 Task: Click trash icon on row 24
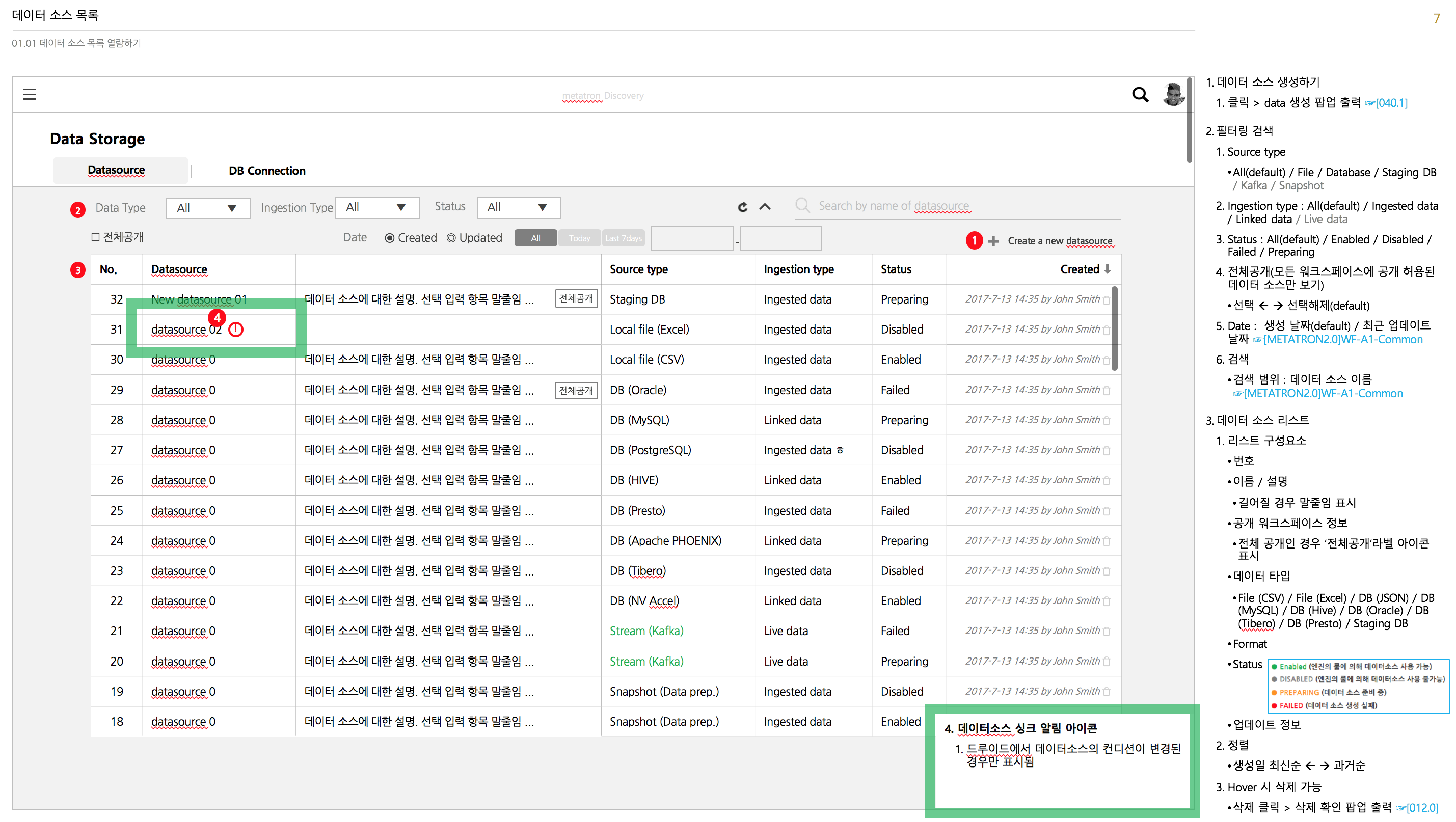click(1107, 541)
